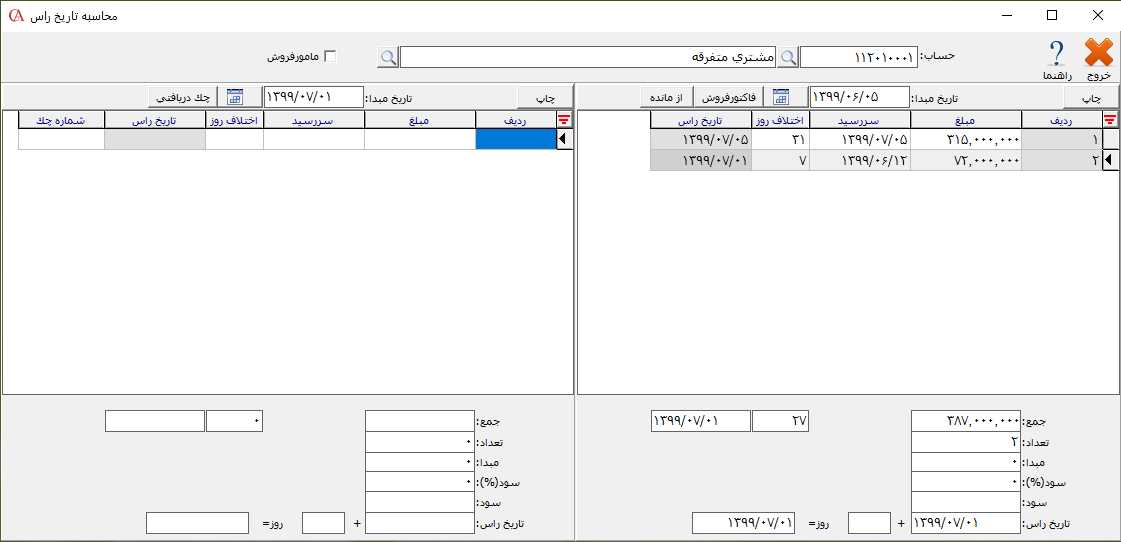Select the 315,000,000 amount cell in row 1
This screenshot has height=542, width=1121.
pyautogui.click(x=966, y=140)
